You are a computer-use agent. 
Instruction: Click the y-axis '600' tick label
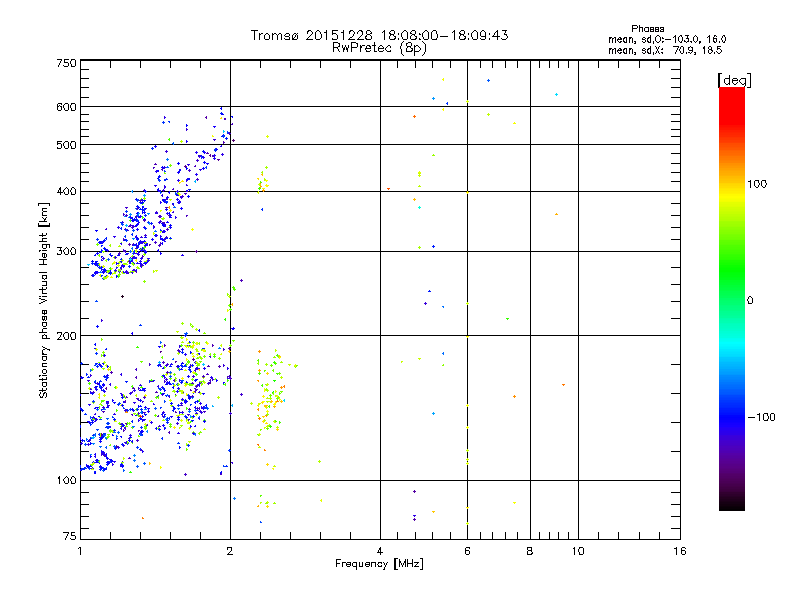[66, 107]
